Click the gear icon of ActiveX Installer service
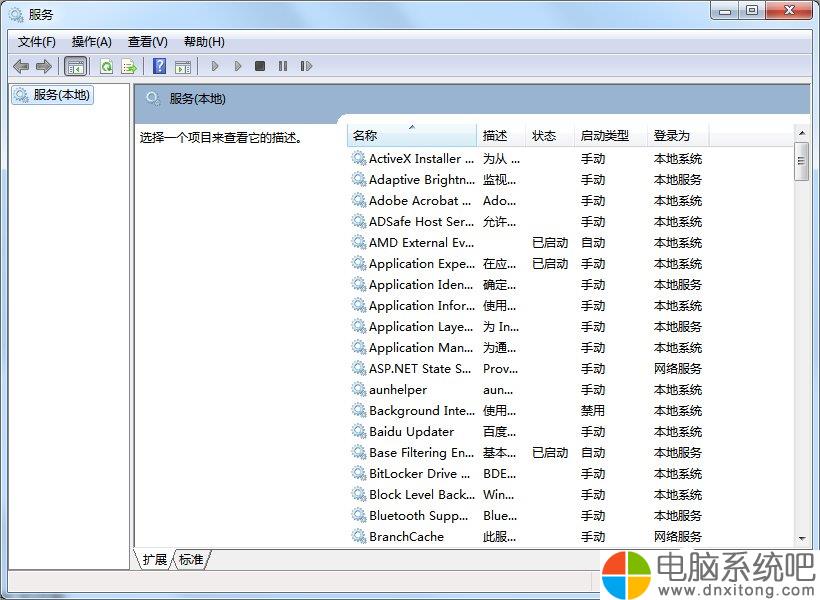The height and width of the screenshot is (600, 820). tap(359, 158)
